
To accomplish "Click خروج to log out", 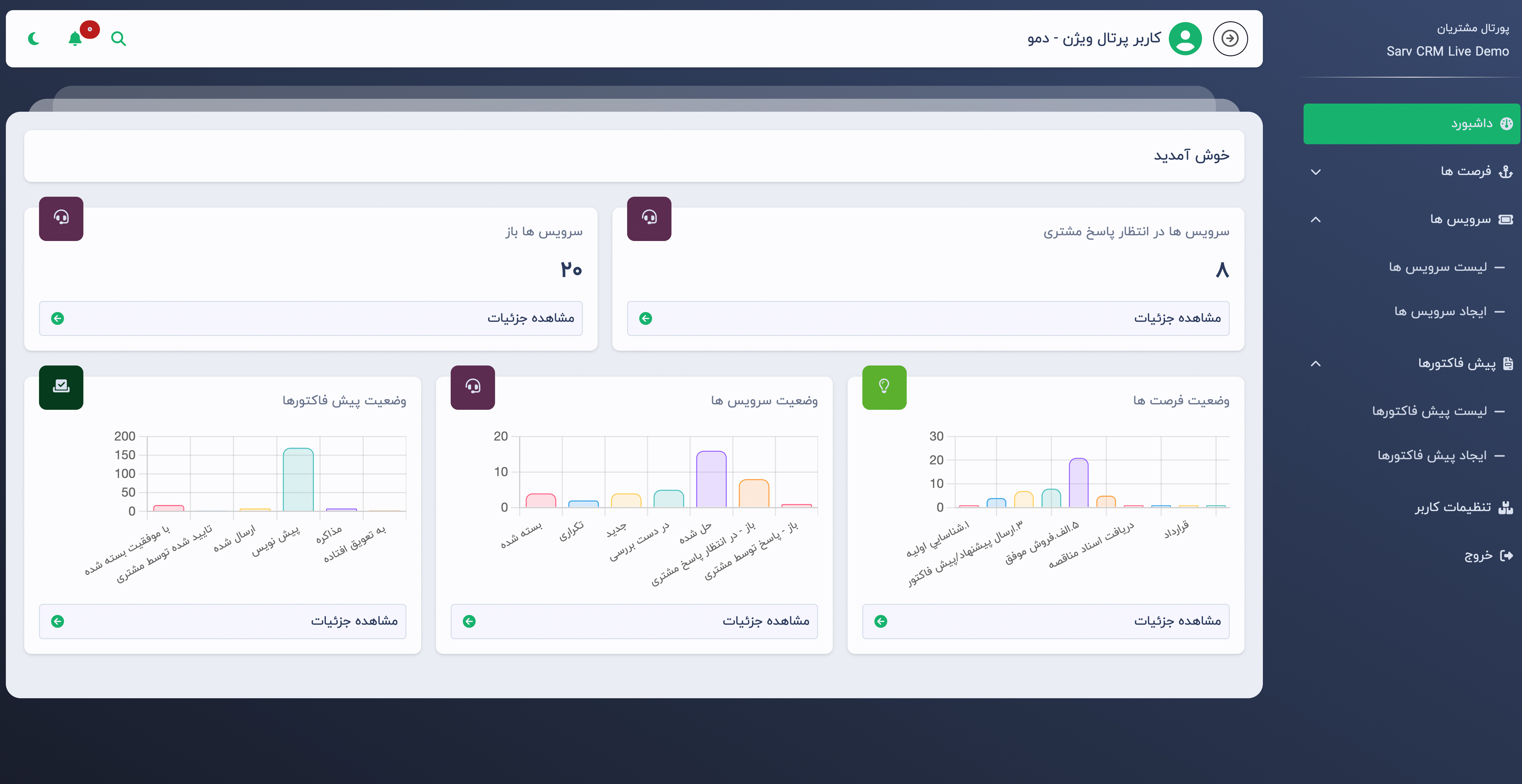I will [1478, 555].
